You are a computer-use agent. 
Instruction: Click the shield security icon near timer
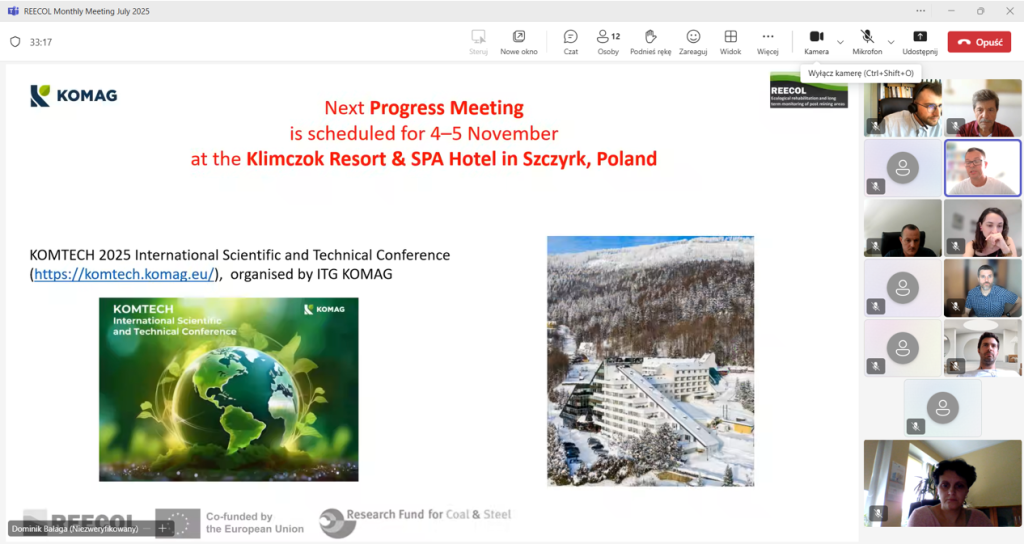(15, 42)
